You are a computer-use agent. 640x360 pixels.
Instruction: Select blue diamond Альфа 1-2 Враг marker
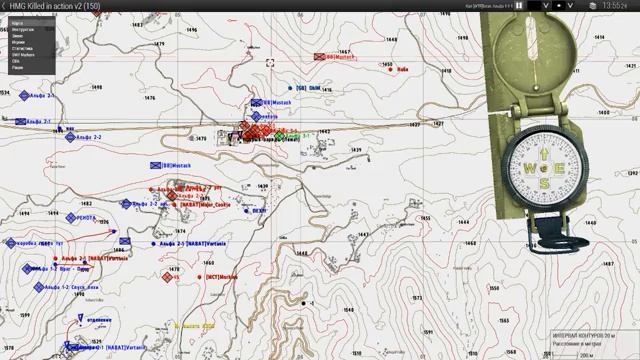coord(27,269)
